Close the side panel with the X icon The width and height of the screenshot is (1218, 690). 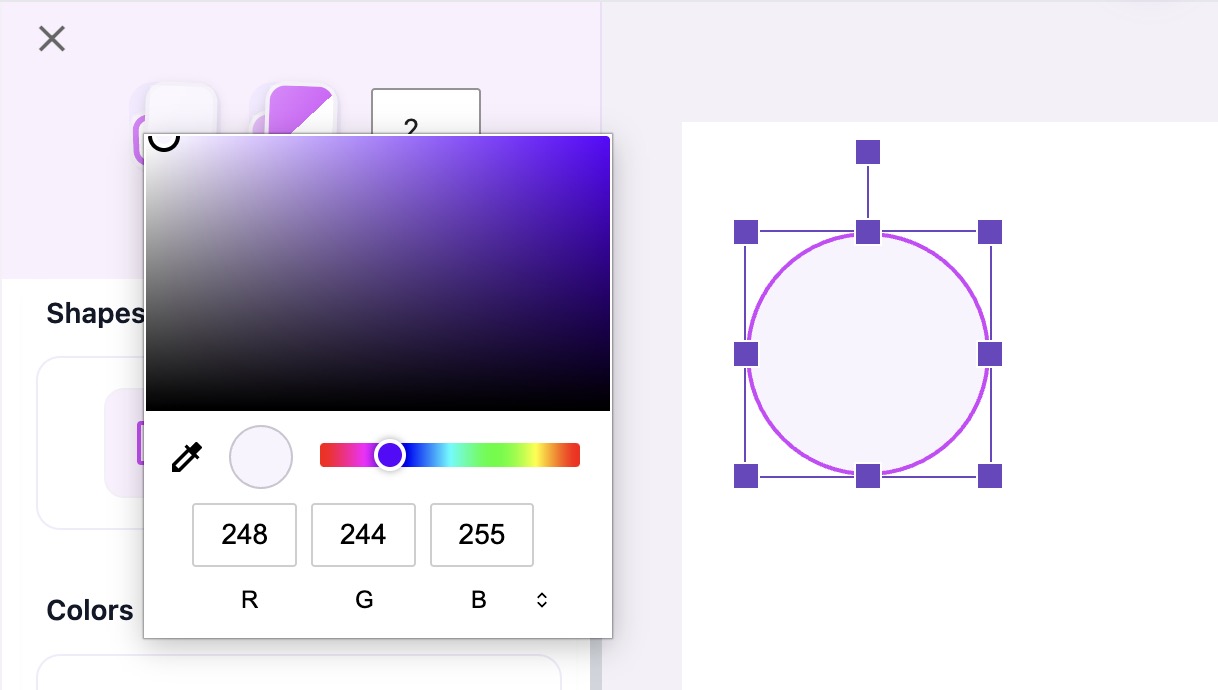[x=52, y=39]
